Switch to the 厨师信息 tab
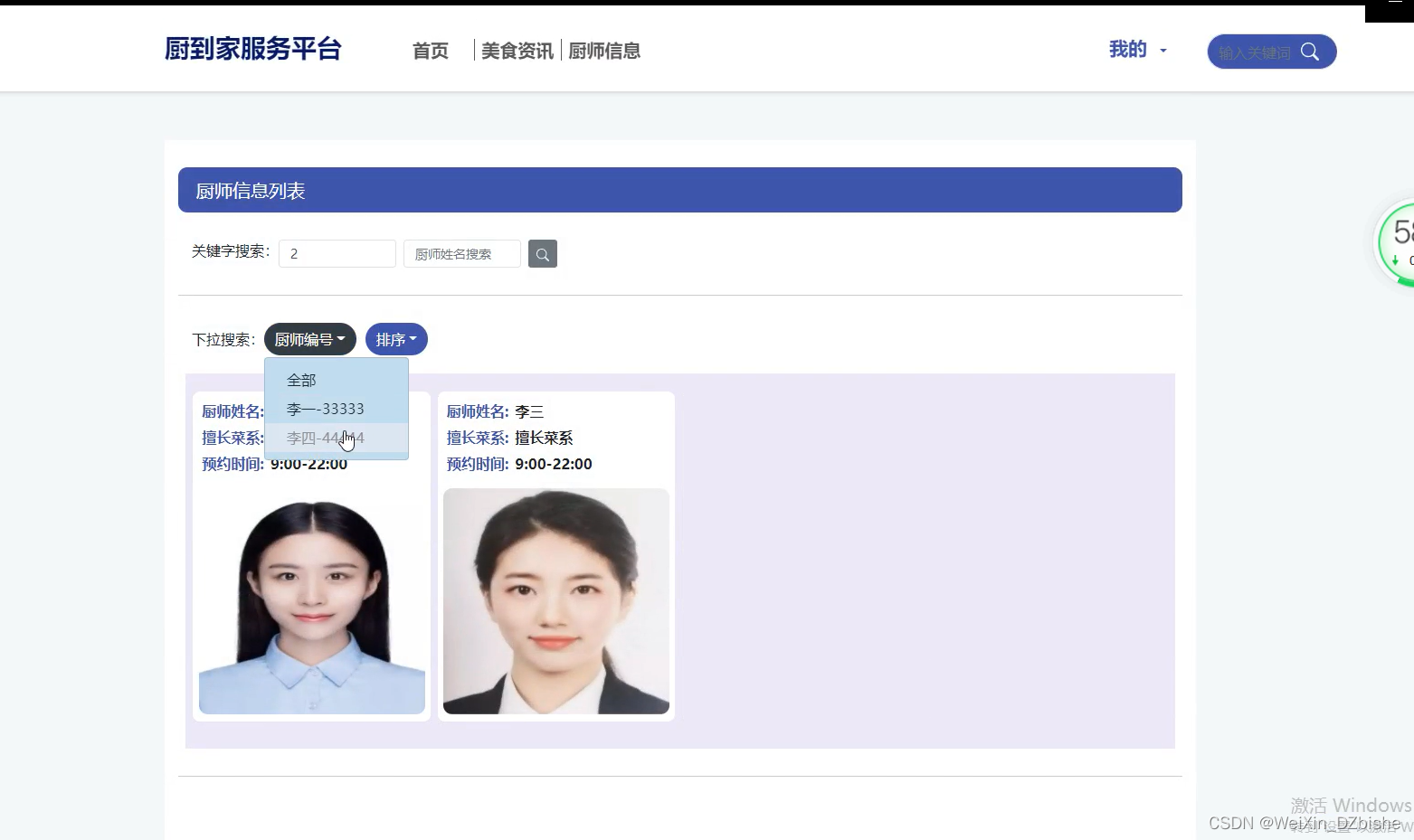The height and width of the screenshot is (840, 1414). (604, 52)
